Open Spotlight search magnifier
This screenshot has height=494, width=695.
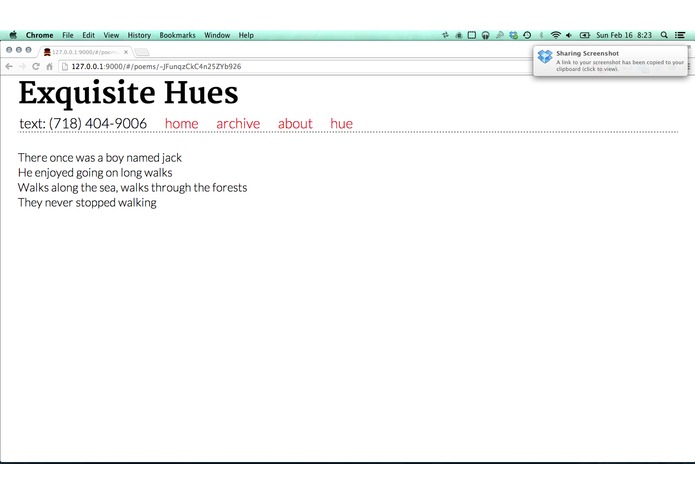tap(664, 35)
